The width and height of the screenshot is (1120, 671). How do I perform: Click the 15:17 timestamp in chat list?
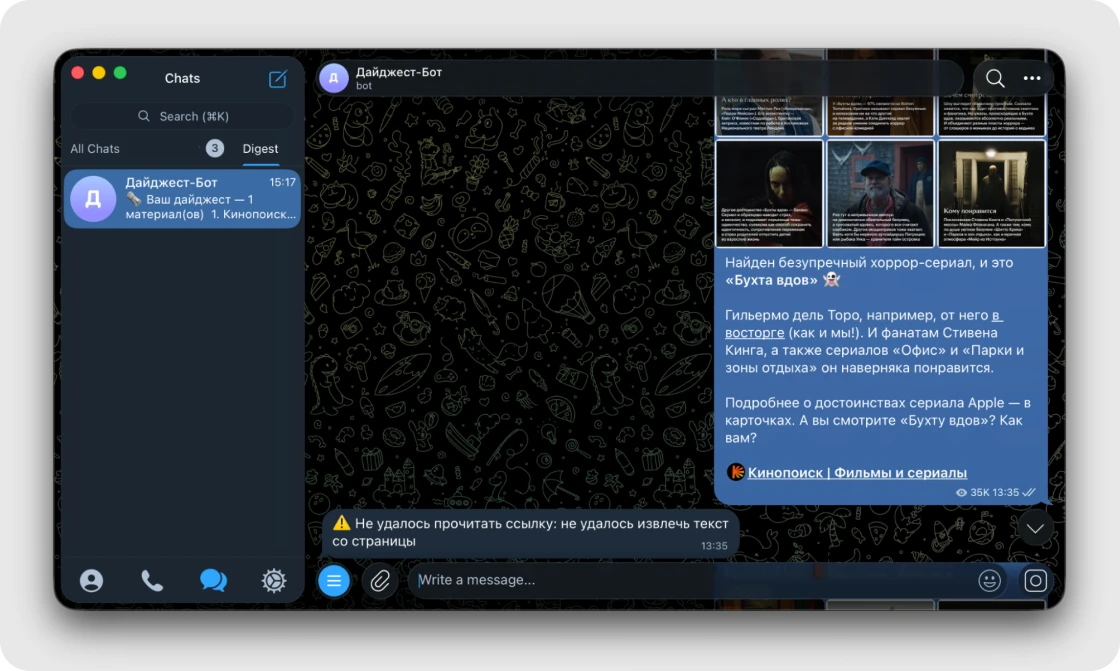pyautogui.click(x=282, y=182)
